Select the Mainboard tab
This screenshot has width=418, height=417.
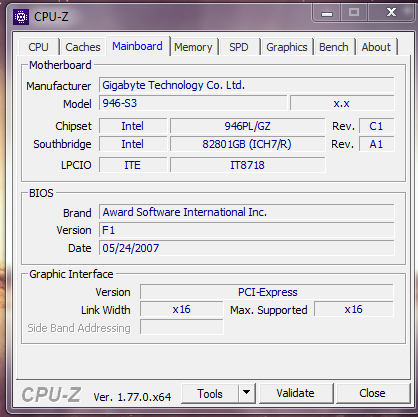pyautogui.click(x=137, y=46)
